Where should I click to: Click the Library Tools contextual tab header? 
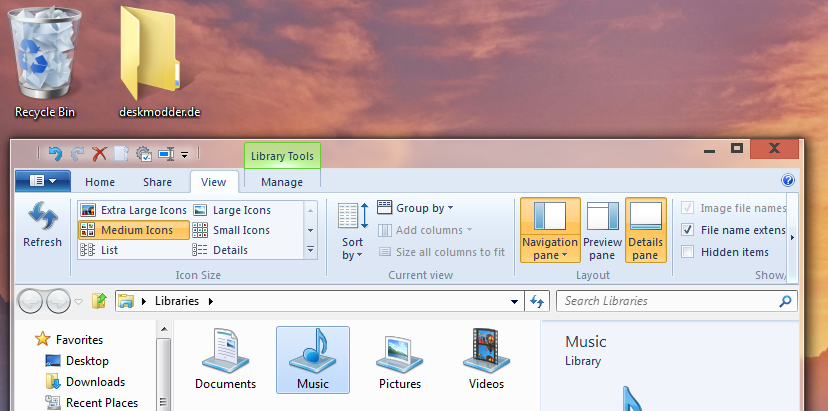point(282,156)
